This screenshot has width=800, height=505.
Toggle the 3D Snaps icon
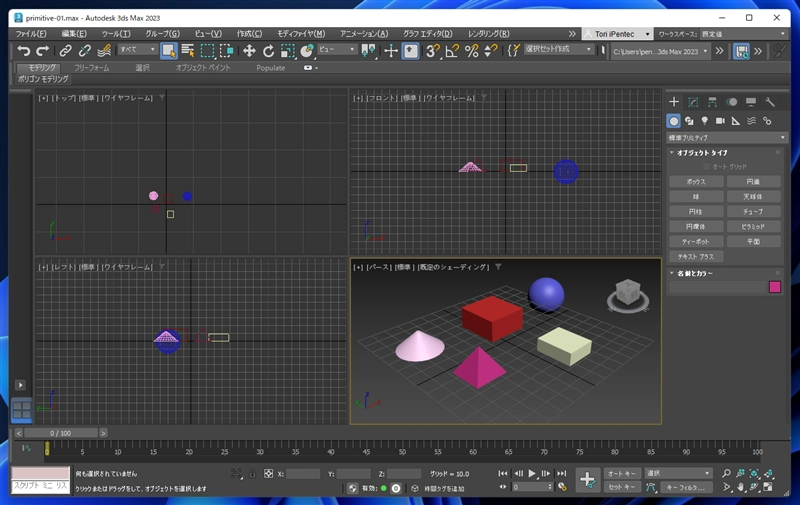pyautogui.click(x=433, y=50)
